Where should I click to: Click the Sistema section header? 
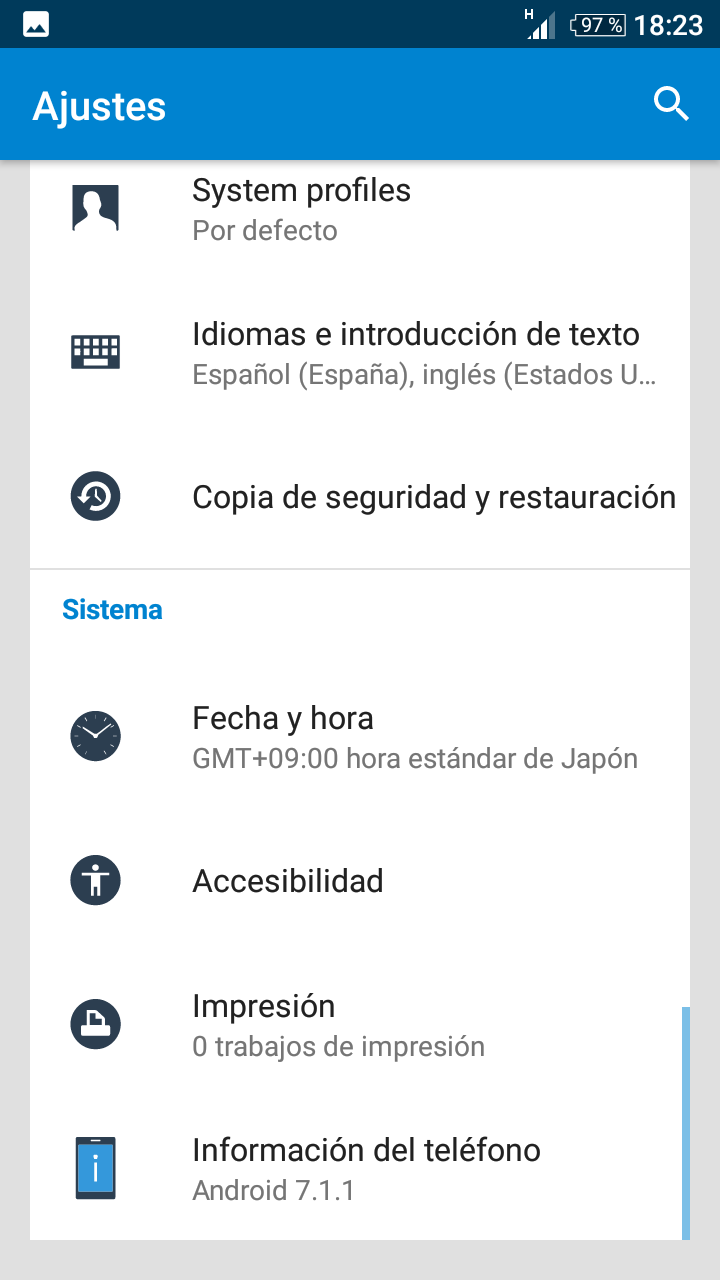pyautogui.click(x=112, y=609)
